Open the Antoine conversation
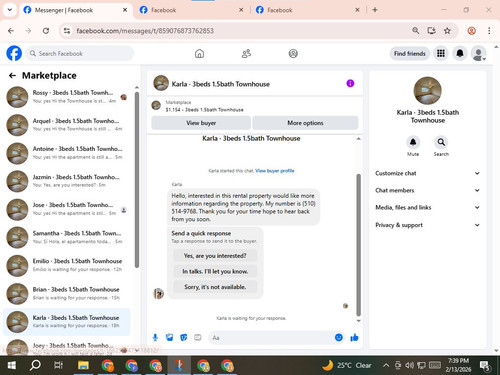The height and width of the screenshot is (375, 500). coord(67,153)
